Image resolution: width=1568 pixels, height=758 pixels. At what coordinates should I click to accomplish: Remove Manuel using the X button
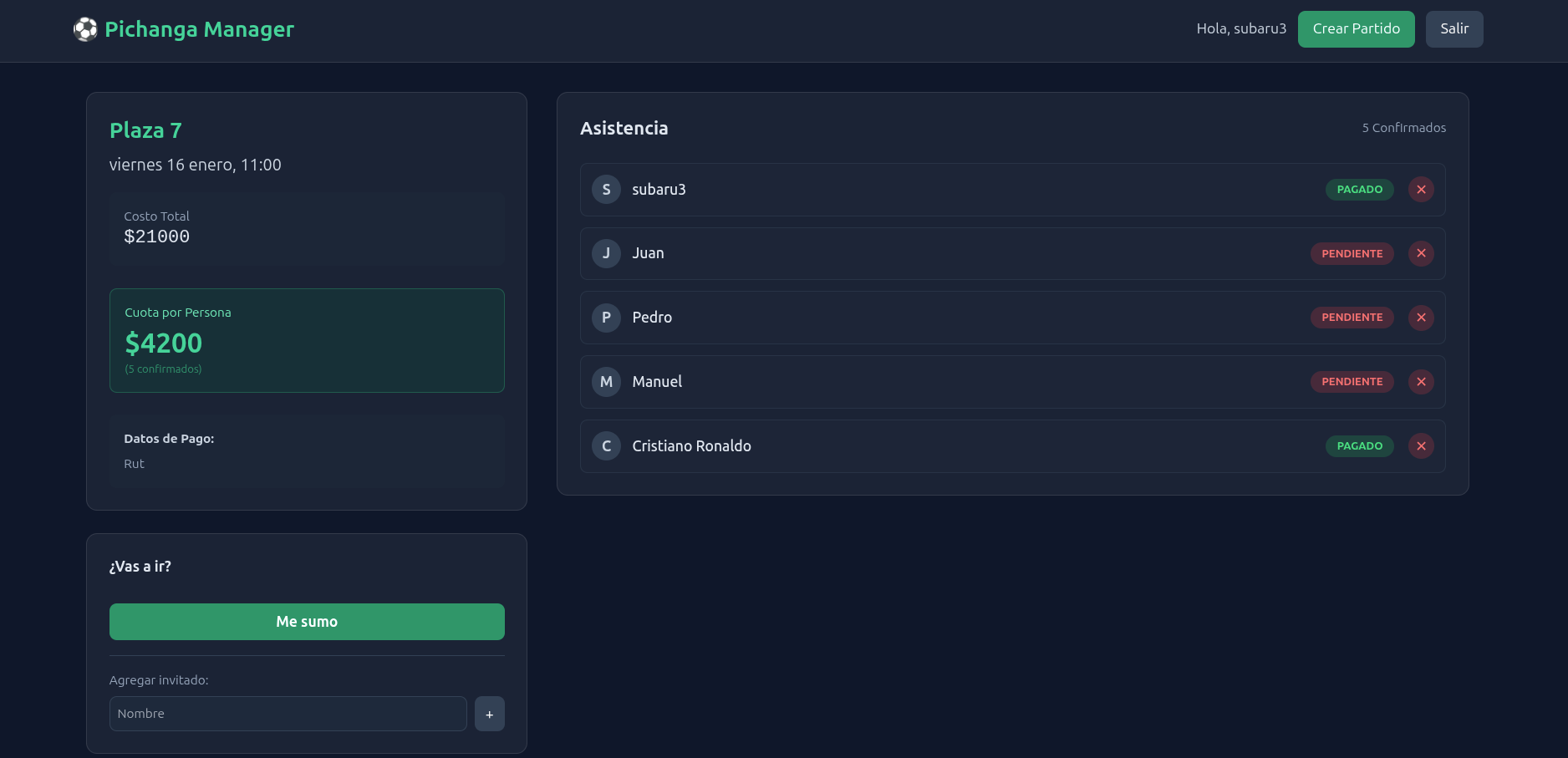coord(1421,382)
